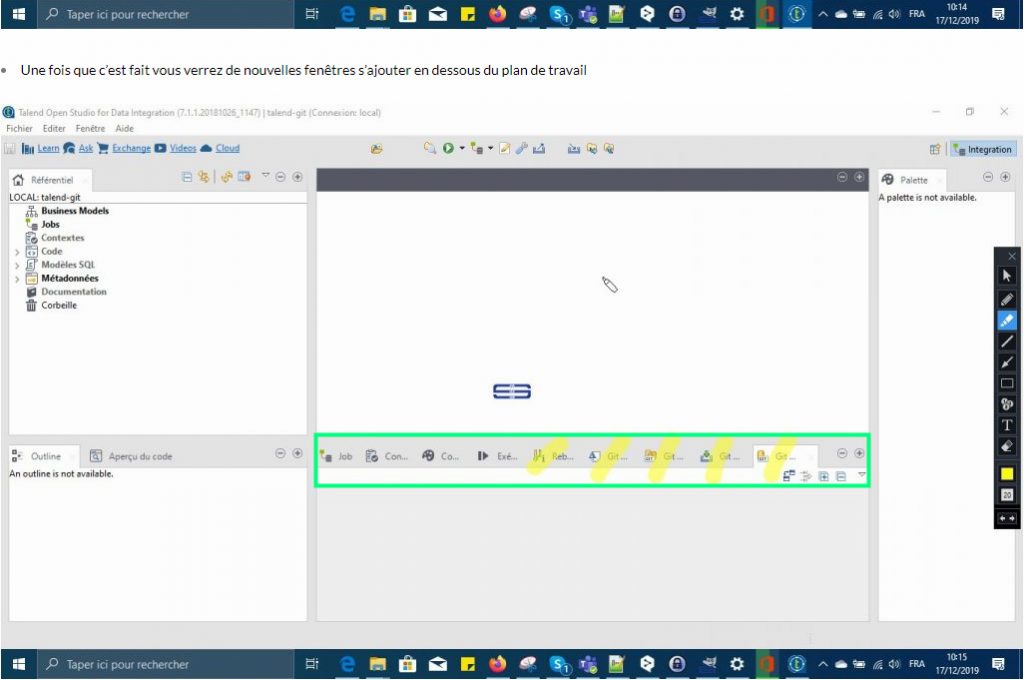The width and height of the screenshot is (1024, 680).
Task: Pick the yellow color swatch in the annotation toolbar
Action: coord(1006,474)
